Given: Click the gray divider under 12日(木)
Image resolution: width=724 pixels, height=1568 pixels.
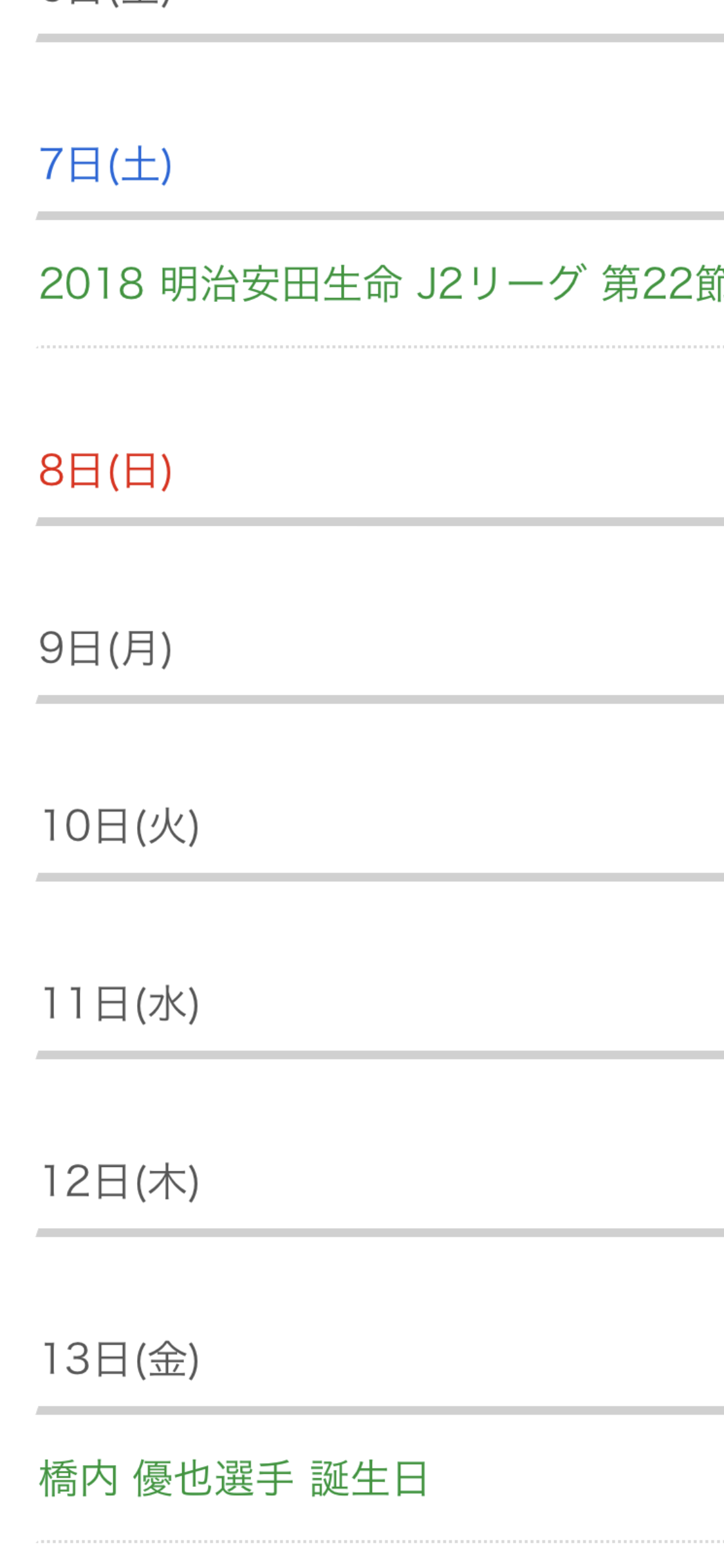Looking at the screenshot, I should click(x=380, y=1232).
